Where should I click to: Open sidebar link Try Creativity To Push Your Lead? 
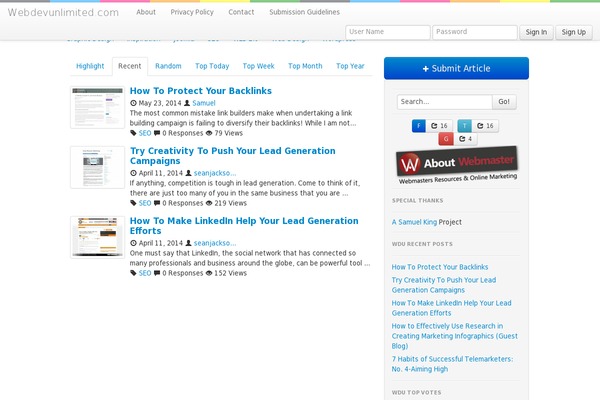pos(444,285)
